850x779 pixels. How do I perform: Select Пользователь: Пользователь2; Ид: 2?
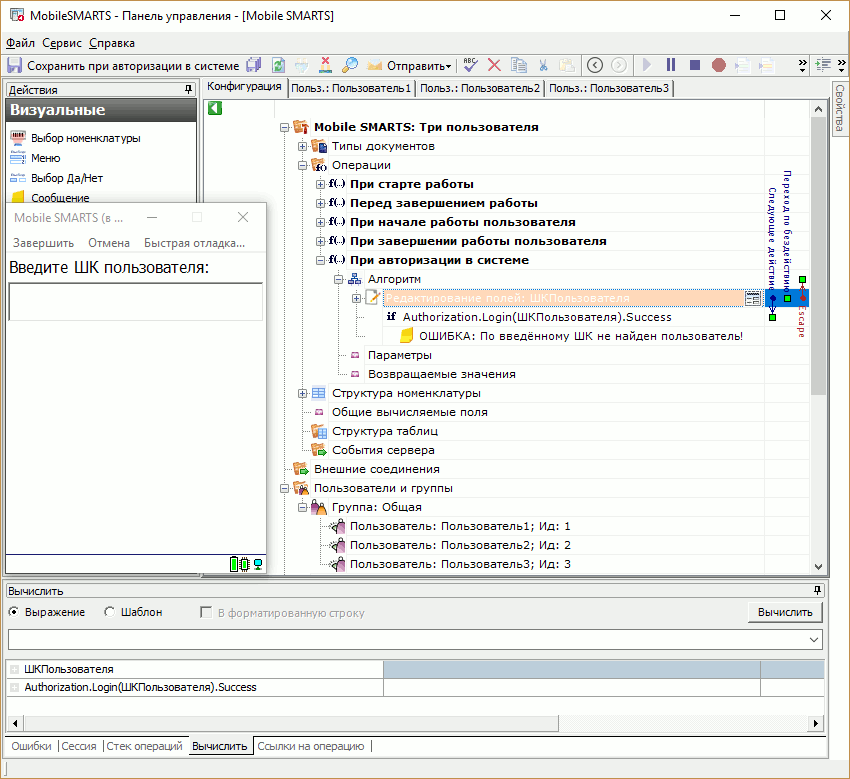[x=460, y=545]
